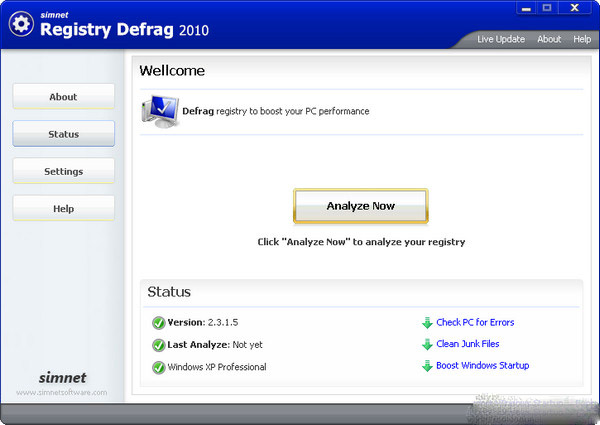This screenshot has width=600, height=425.
Task: Click the gear logo icon in title bar
Action: [21, 24]
